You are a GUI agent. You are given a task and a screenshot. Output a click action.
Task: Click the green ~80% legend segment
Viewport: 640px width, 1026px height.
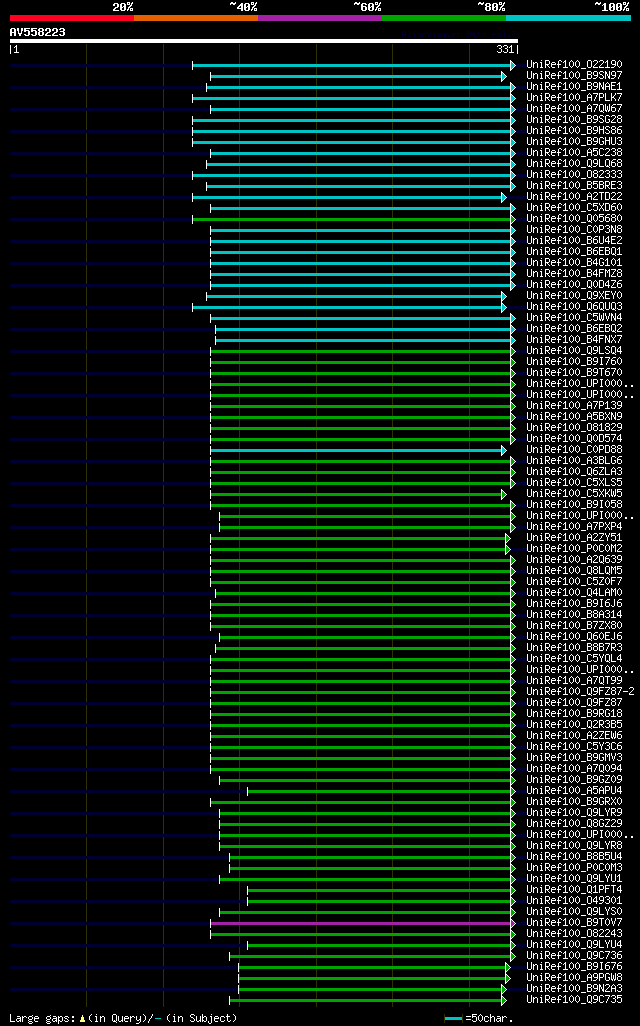coord(444,18)
